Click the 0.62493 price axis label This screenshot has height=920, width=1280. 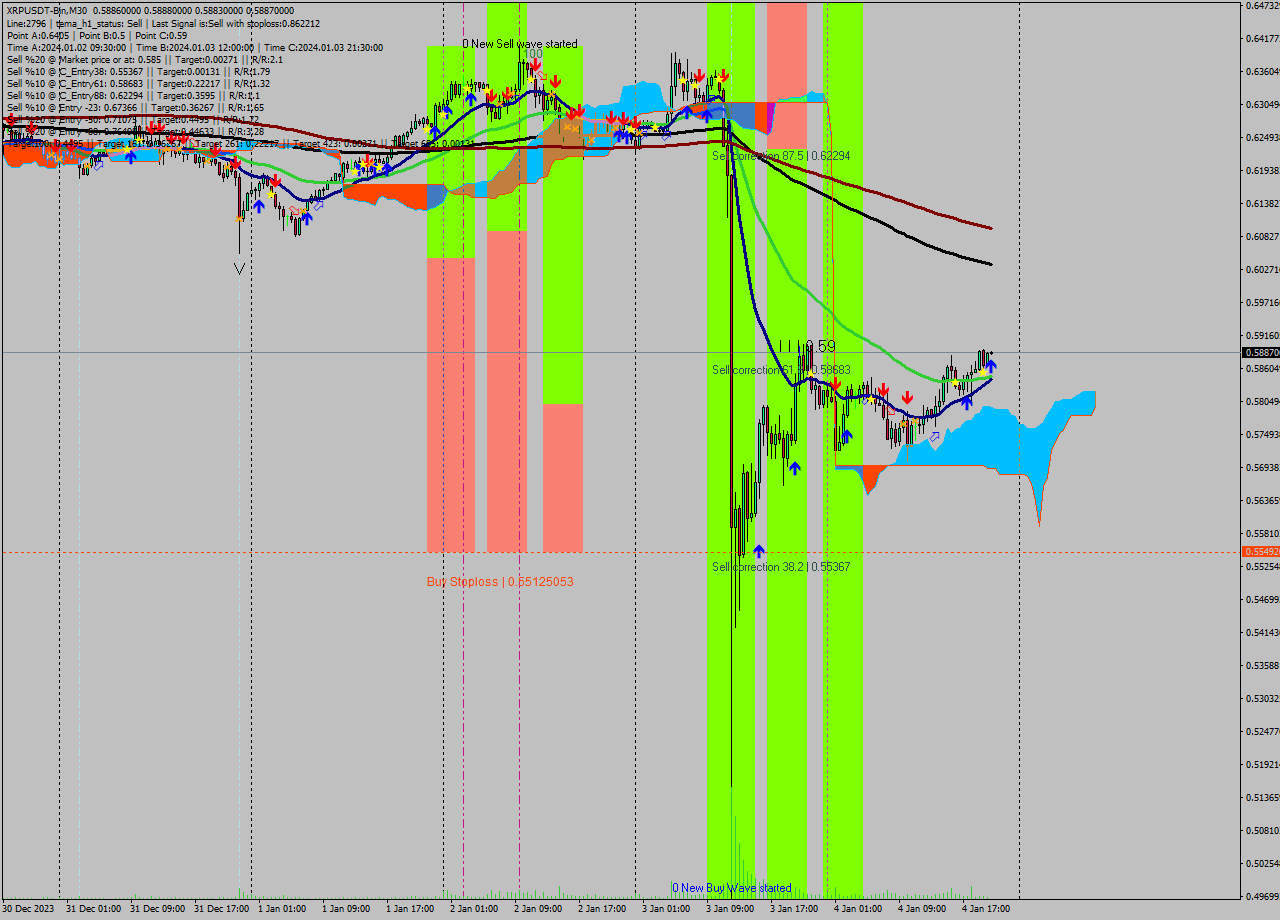tap(1262, 138)
